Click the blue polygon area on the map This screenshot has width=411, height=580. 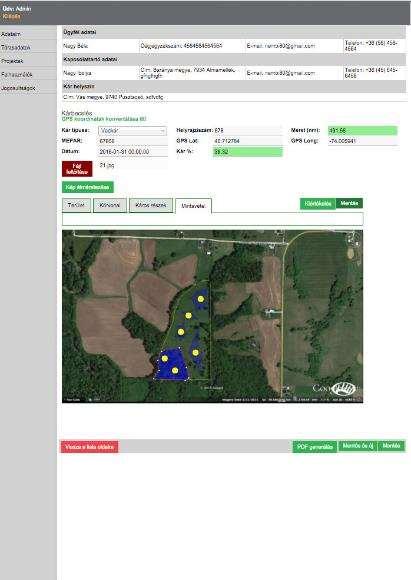[x=171, y=364]
